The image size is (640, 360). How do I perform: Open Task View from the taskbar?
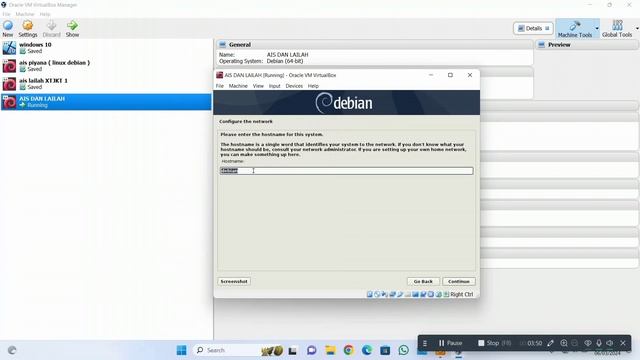[x=293, y=350]
